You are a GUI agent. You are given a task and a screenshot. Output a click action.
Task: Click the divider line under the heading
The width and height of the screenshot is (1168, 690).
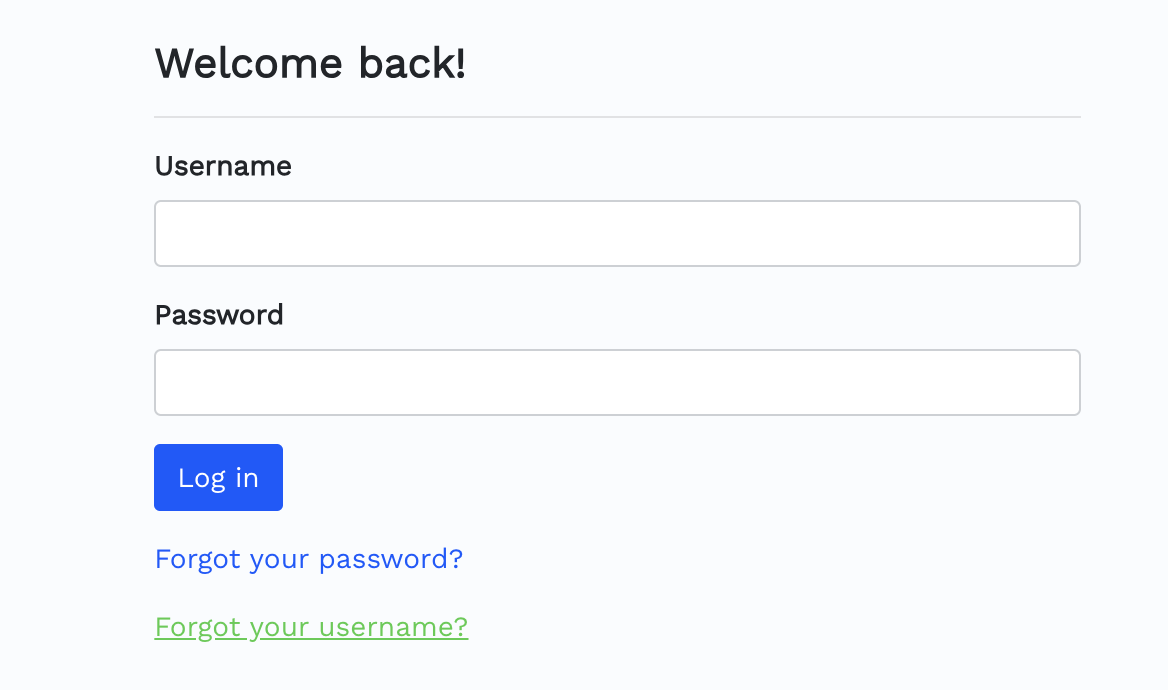click(x=617, y=117)
